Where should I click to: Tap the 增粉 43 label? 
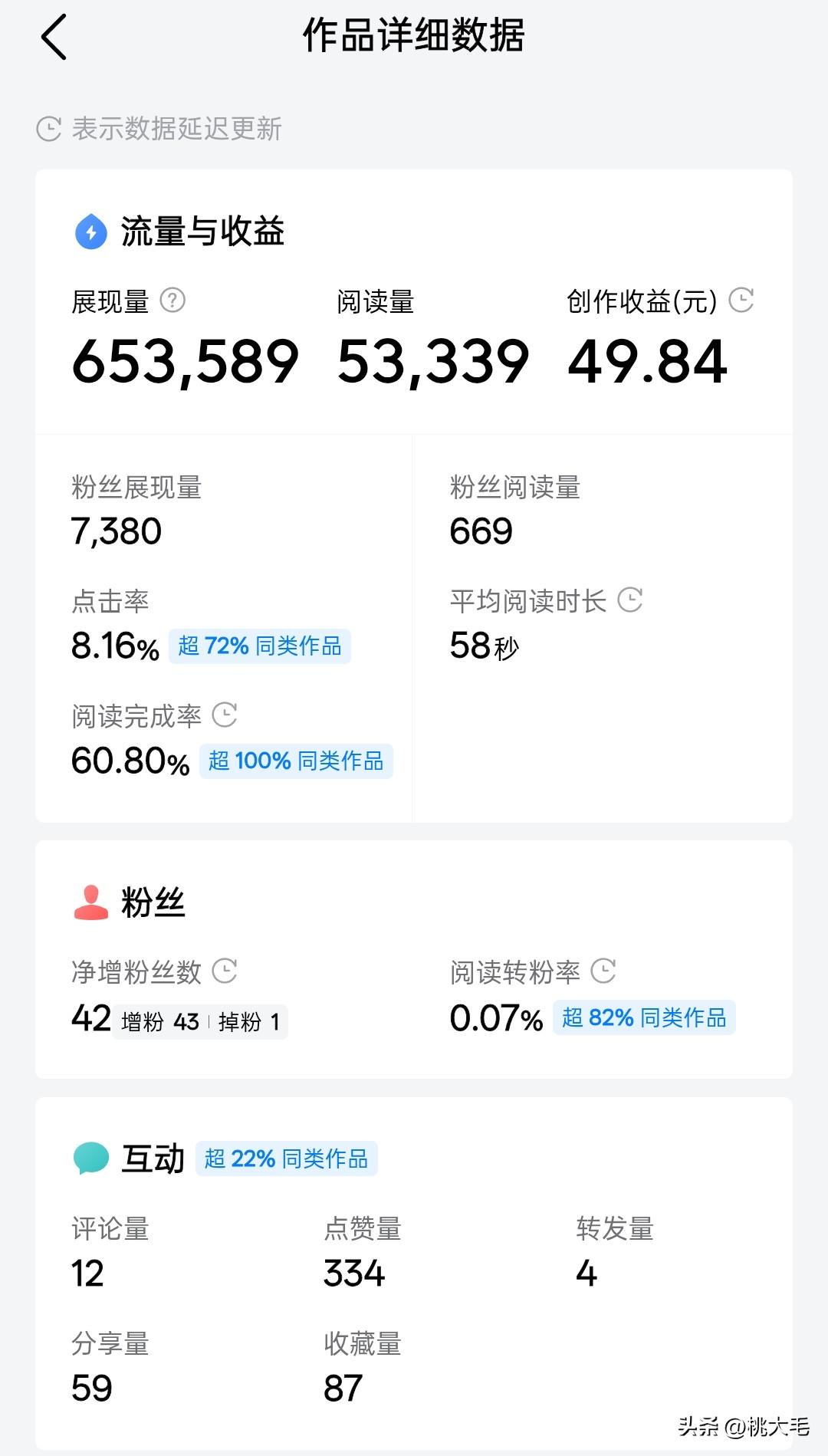click(x=159, y=1022)
